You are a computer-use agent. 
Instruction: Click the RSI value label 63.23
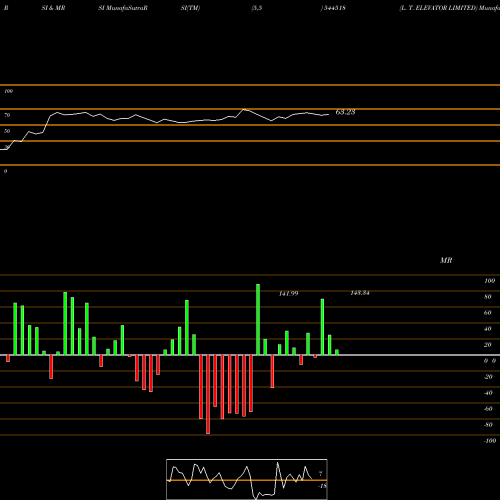tap(345, 112)
